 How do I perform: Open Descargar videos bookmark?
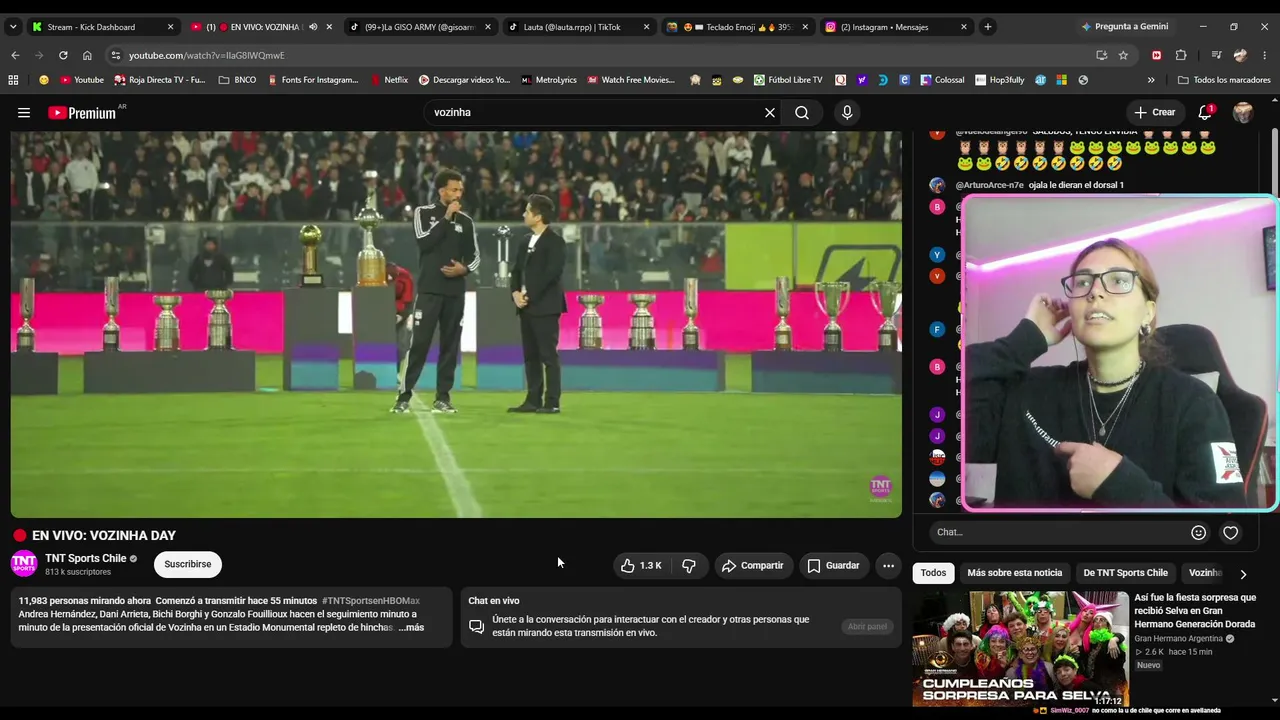click(x=464, y=80)
